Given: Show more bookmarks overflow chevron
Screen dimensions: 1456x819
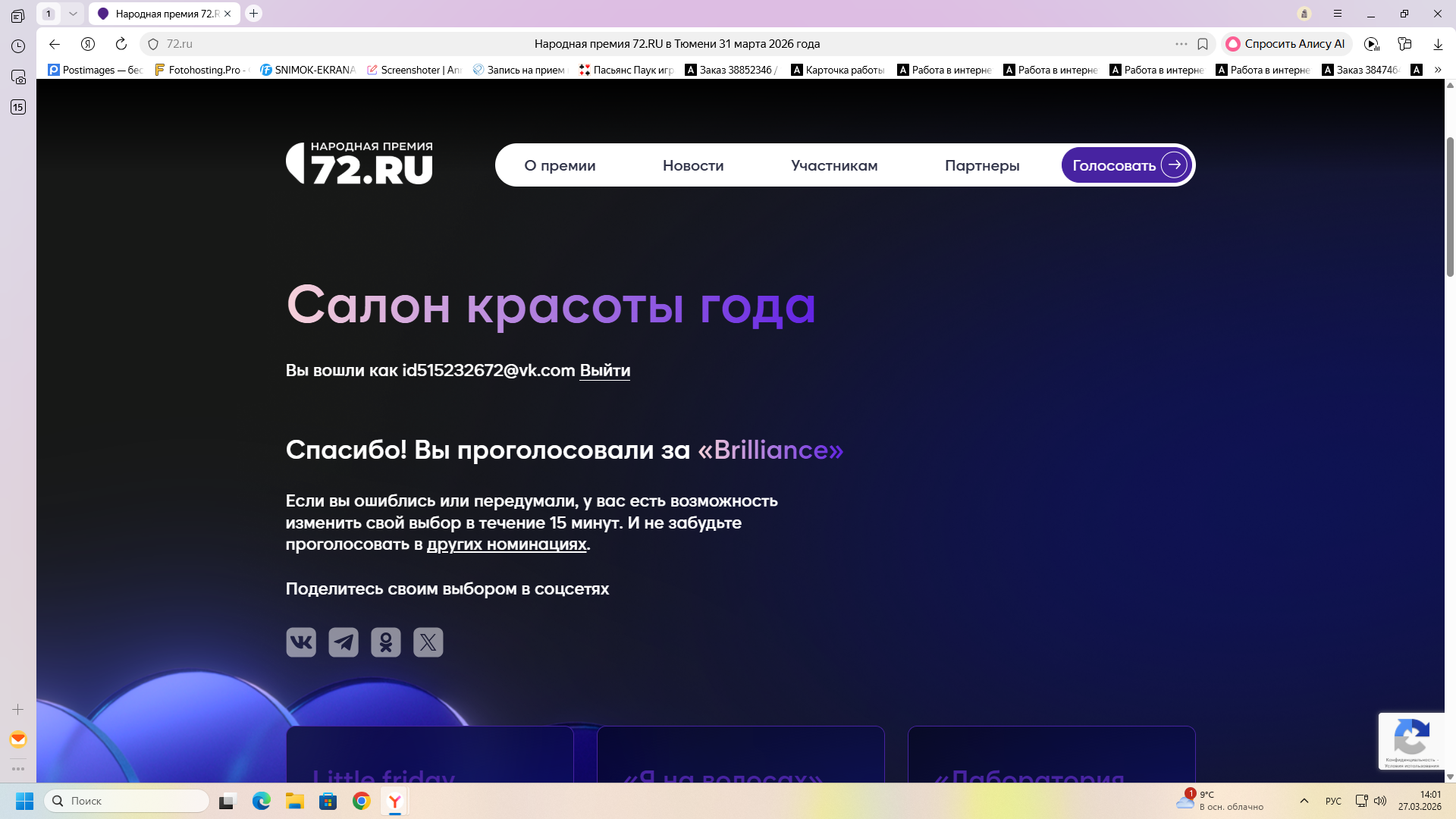Looking at the screenshot, I should point(1438,70).
